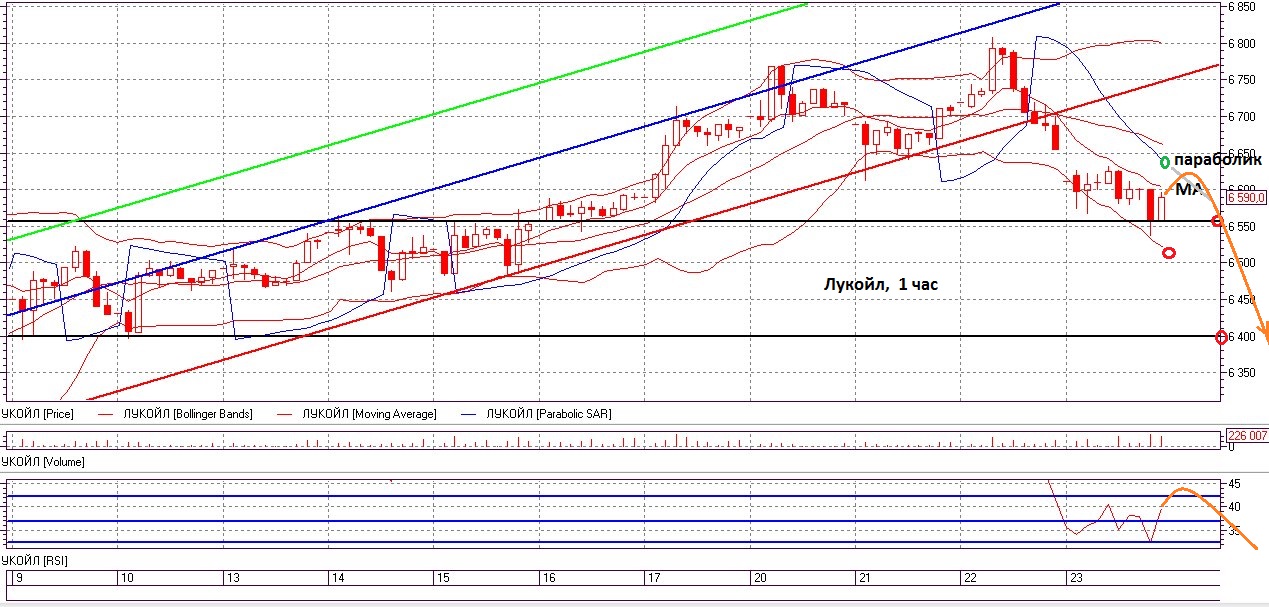This screenshot has height=607, width=1269.
Task: Click the 6 650 price axis label
Action: [1241, 153]
